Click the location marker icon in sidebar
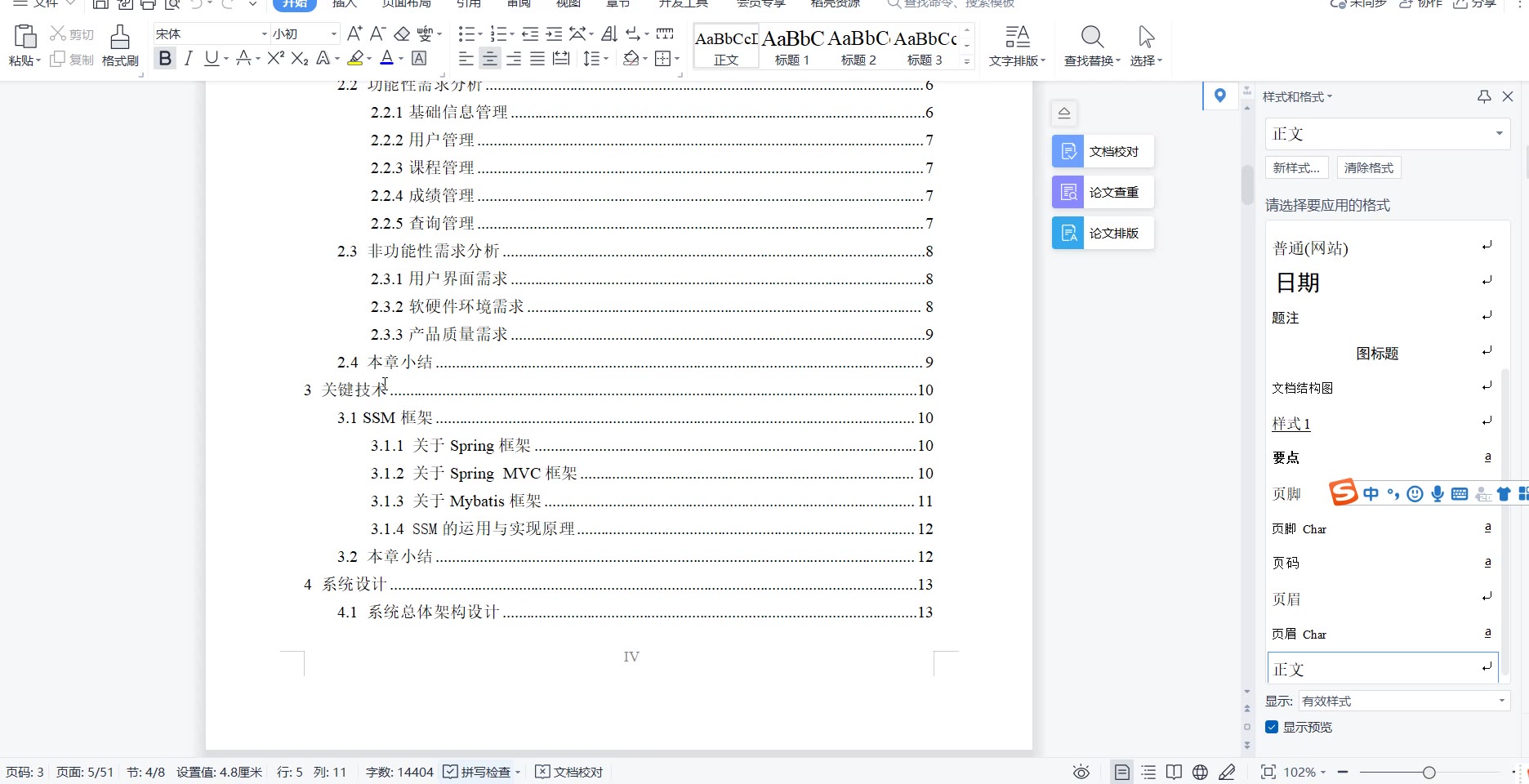Screen dimensions: 1529x784 1219,96
